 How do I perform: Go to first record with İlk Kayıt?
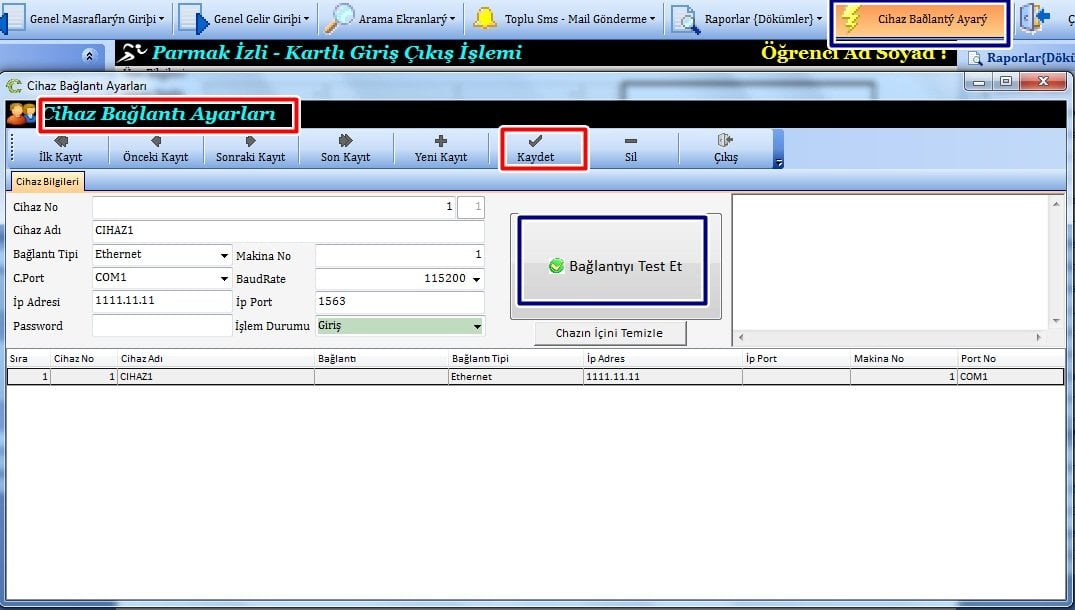60,148
